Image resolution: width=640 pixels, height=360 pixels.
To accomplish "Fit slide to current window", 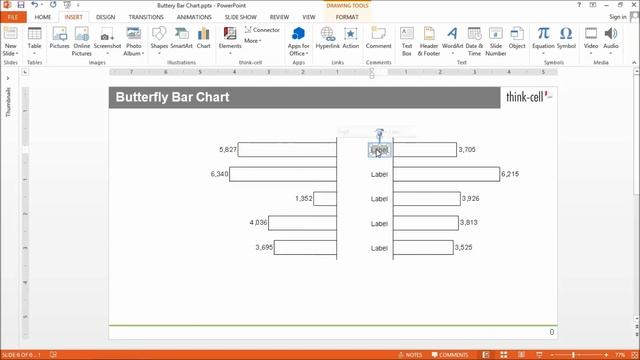I will [634, 355].
